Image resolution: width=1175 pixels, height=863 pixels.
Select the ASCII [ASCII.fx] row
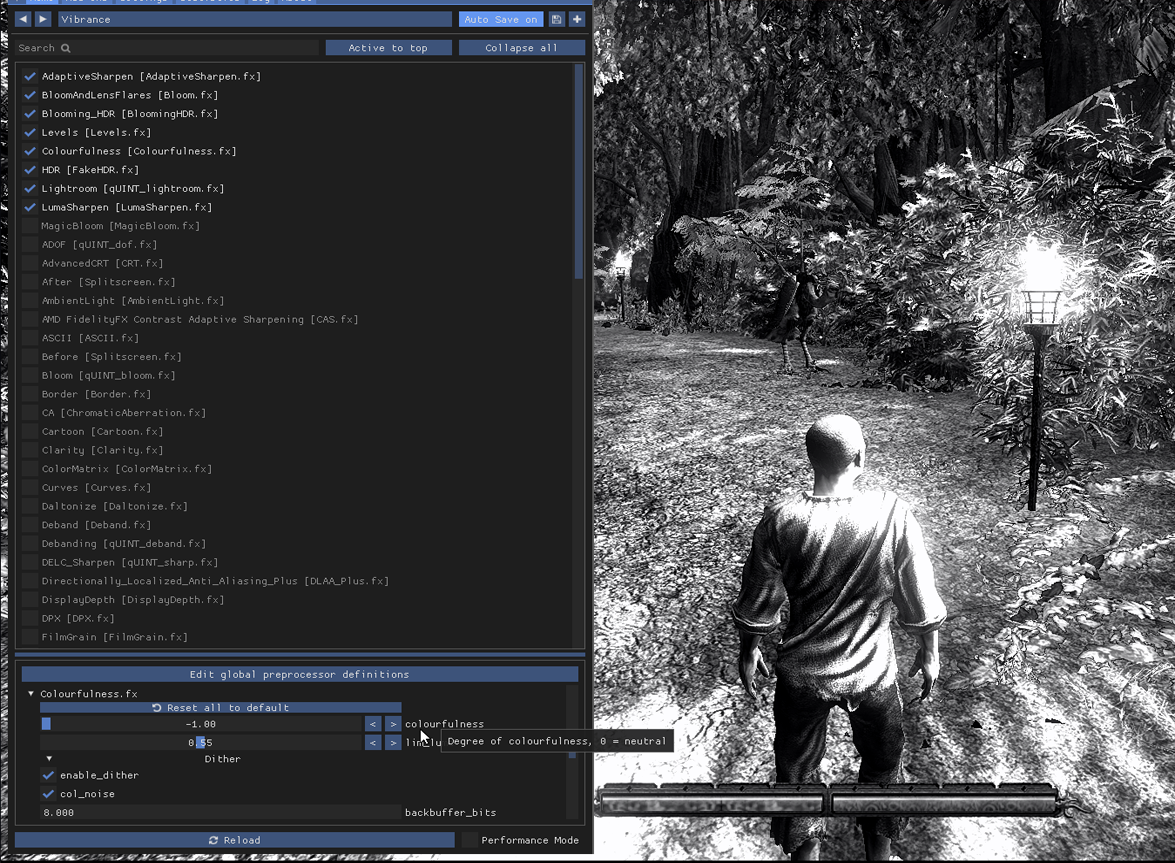90,338
